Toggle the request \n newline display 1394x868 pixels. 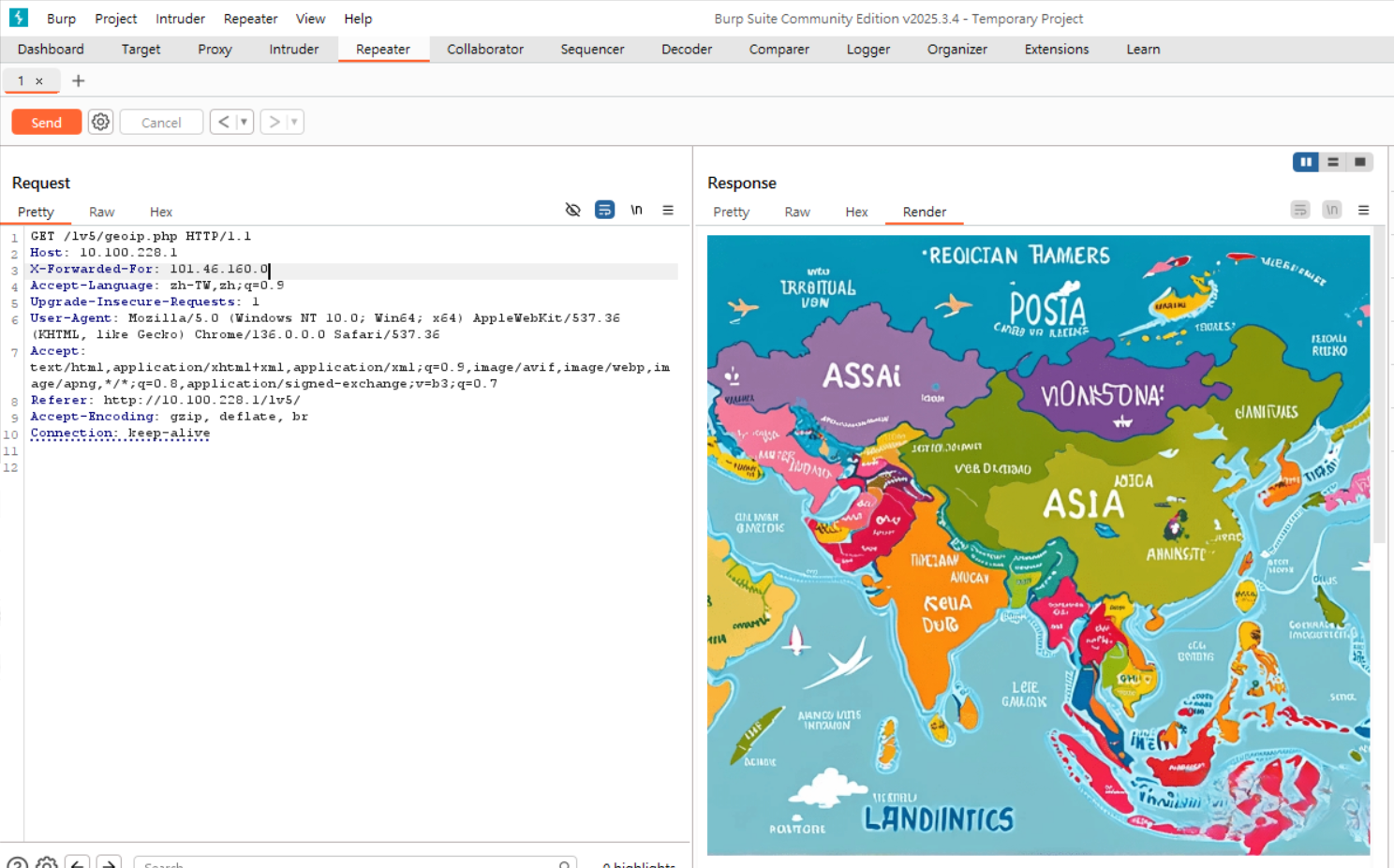pos(637,210)
